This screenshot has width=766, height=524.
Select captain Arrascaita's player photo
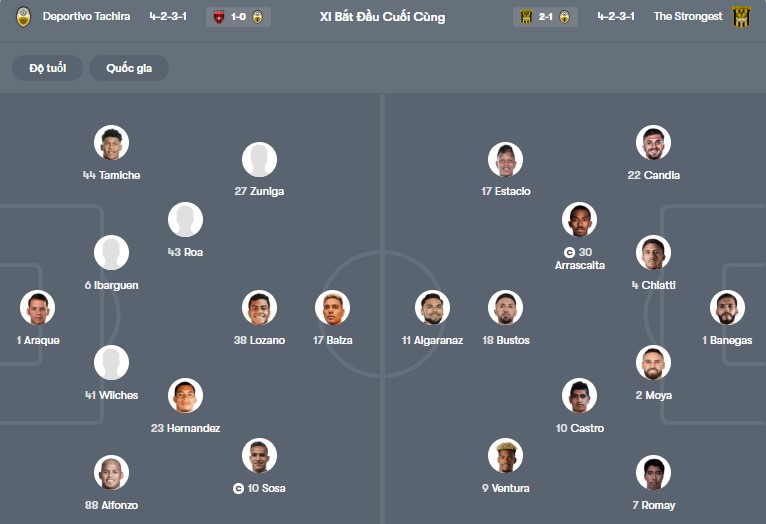(579, 220)
